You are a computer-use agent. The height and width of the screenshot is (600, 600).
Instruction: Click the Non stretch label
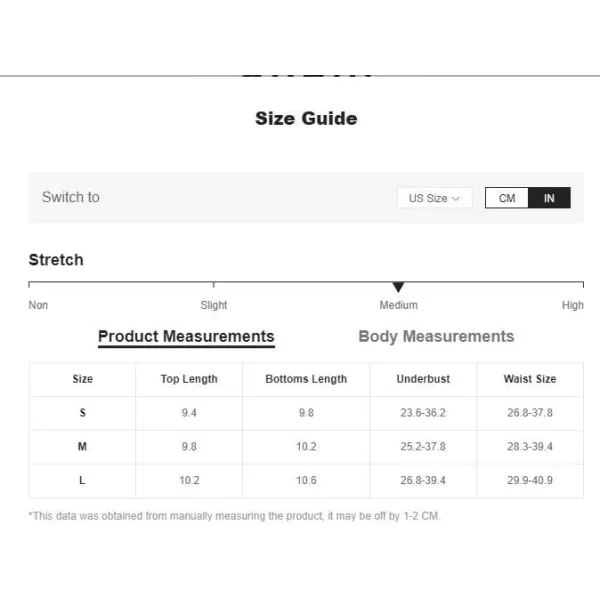(x=38, y=305)
